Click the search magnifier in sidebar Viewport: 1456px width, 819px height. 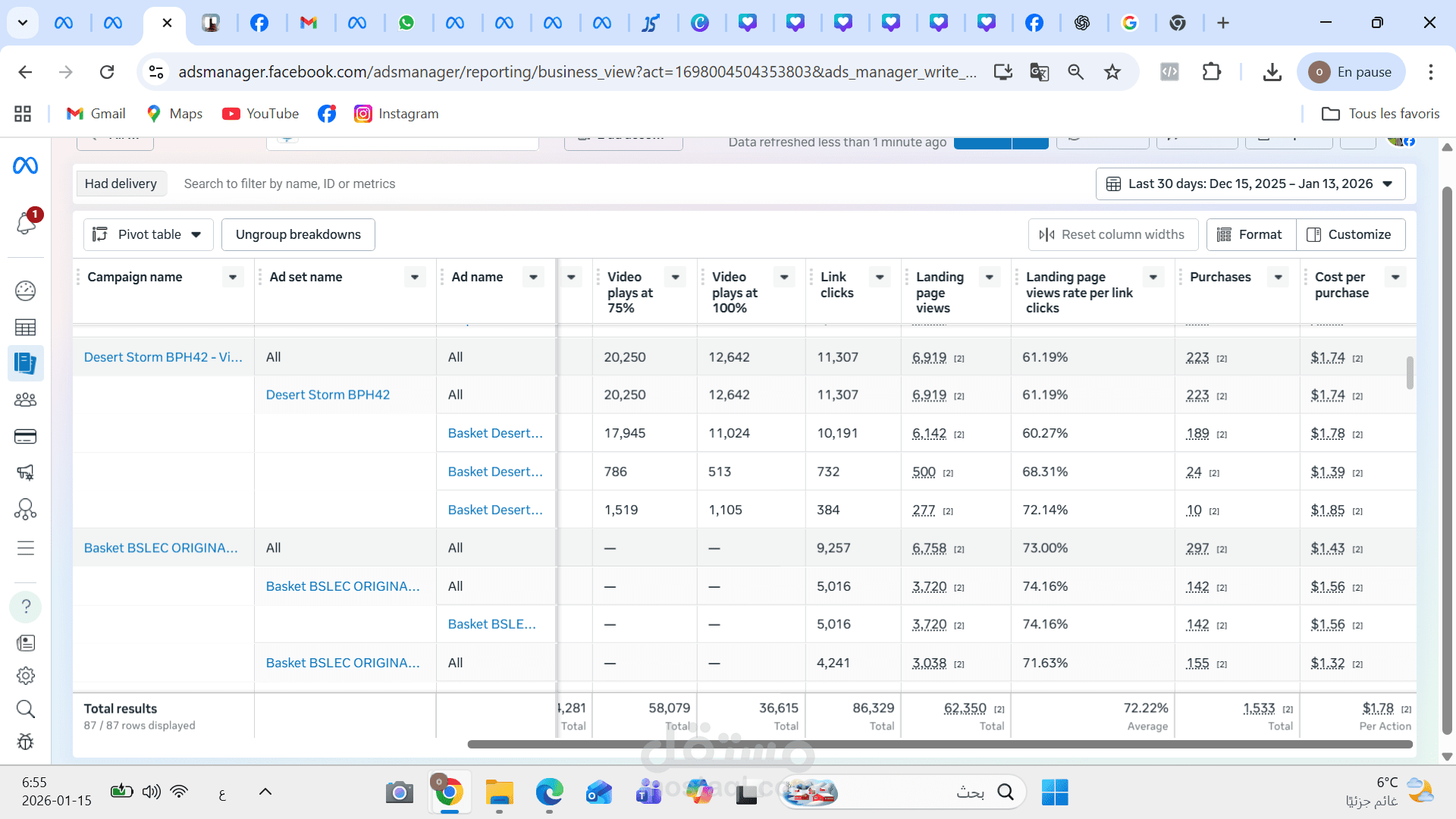click(x=26, y=709)
